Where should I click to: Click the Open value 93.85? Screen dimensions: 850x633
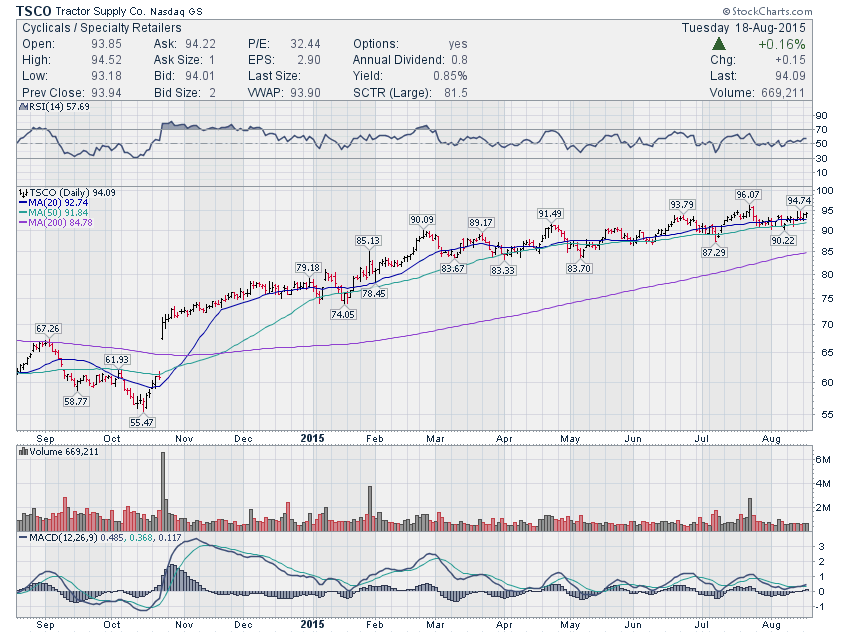coord(106,44)
